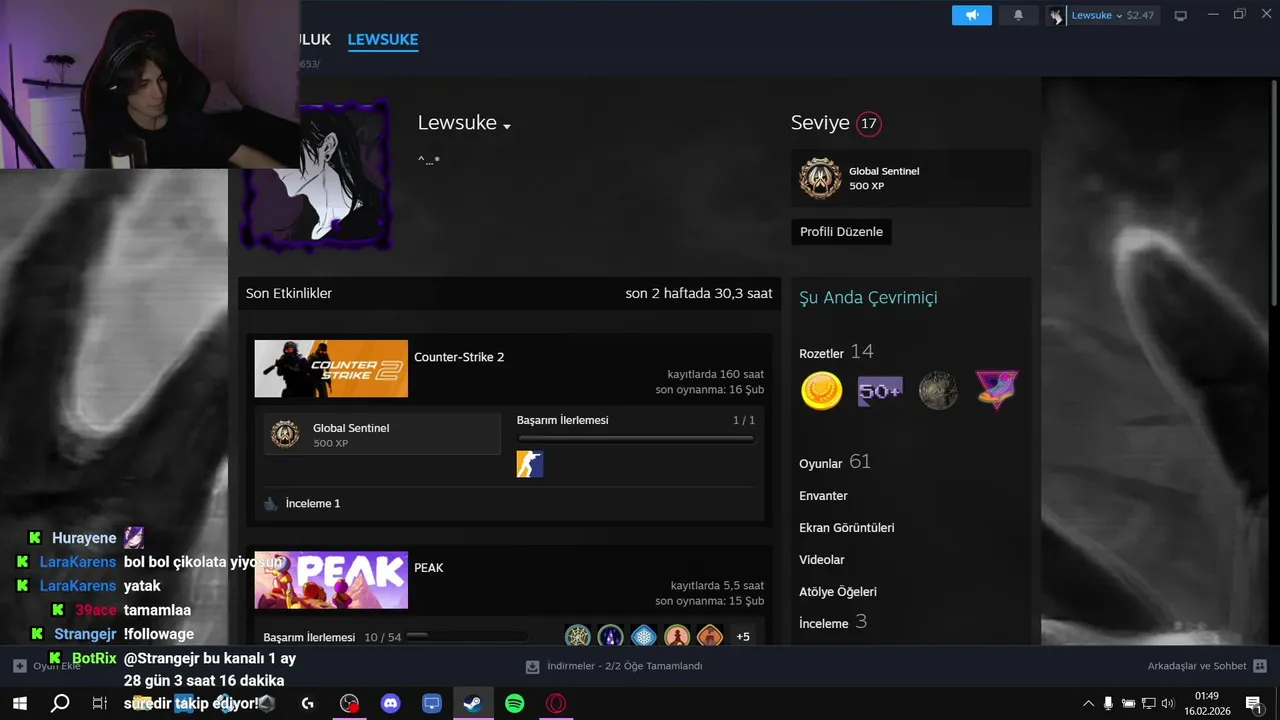The width and height of the screenshot is (1280, 720).
Task: Open the Envanter link
Action: 823,496
